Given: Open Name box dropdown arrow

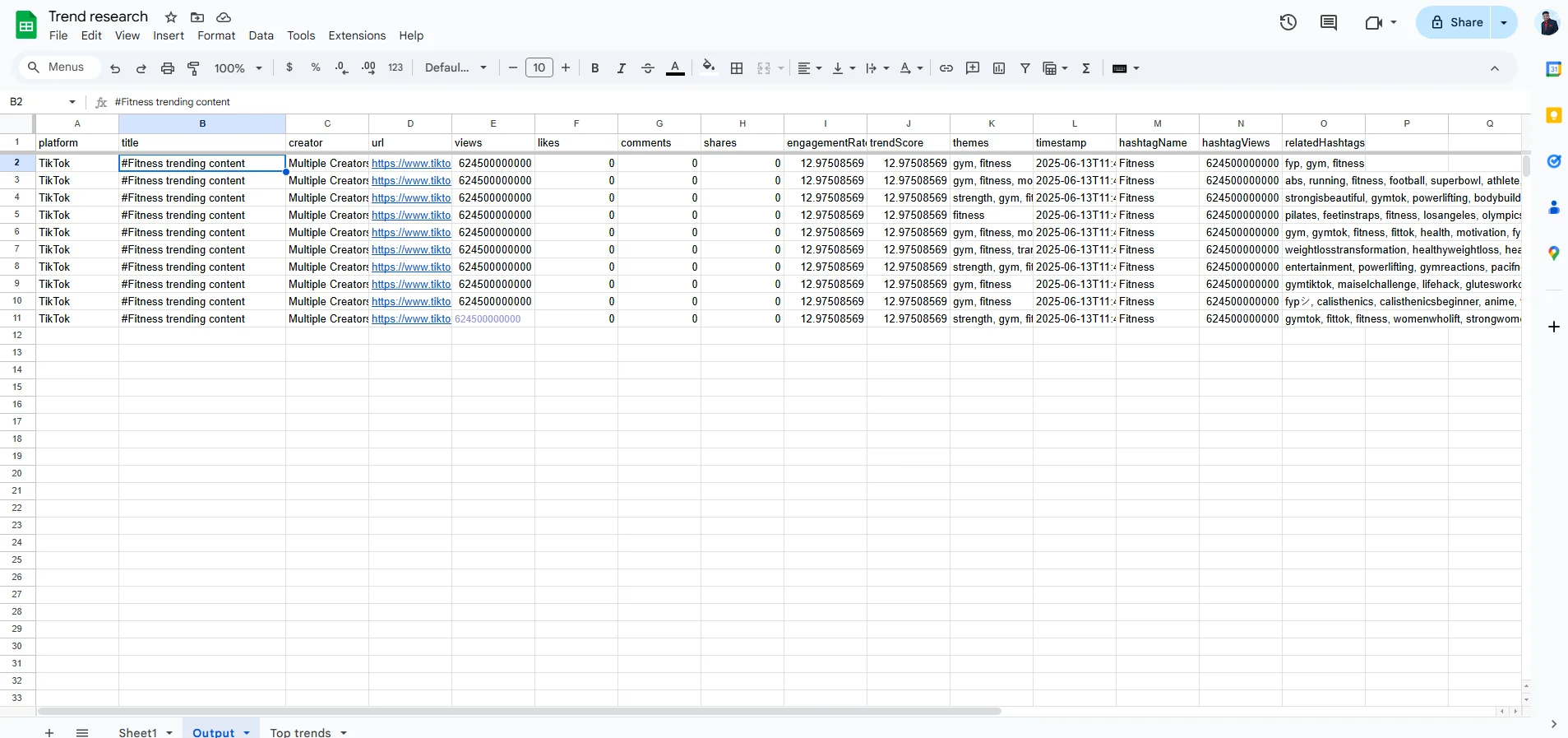Looking at the screenshot, I should (x=72, y=102).
